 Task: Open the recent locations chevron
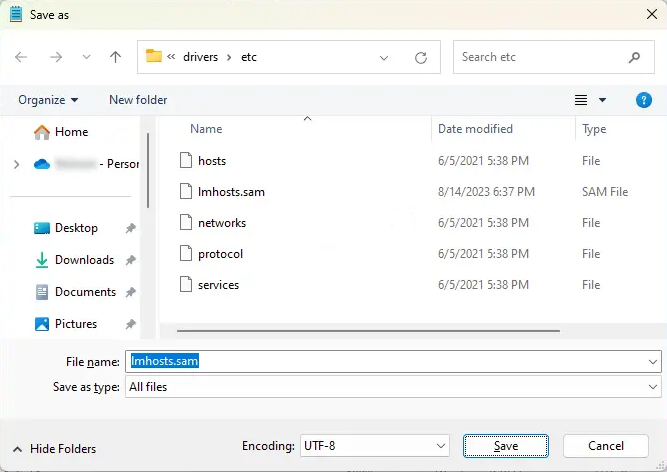pos(86,57)
